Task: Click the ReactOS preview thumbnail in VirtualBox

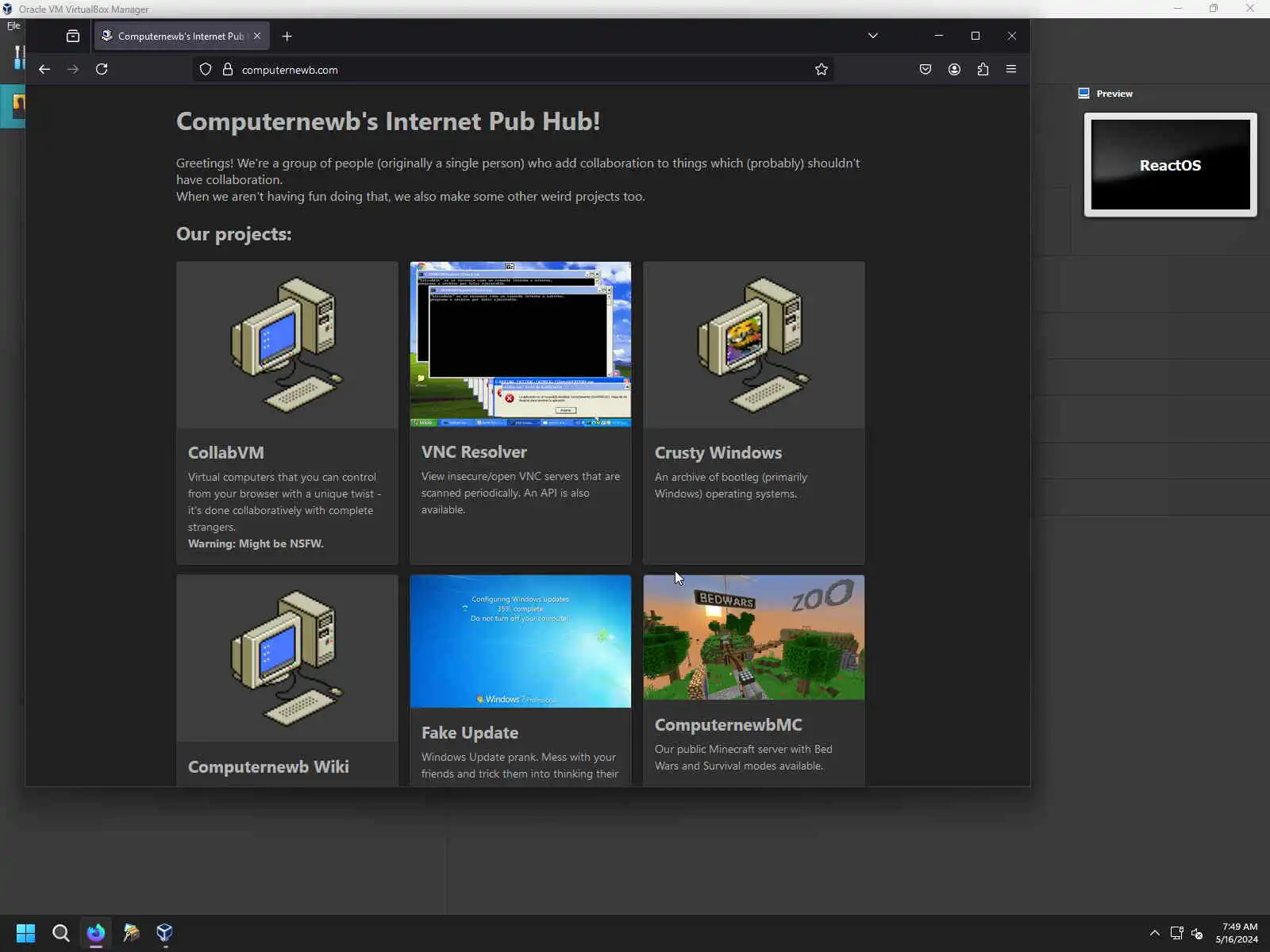Action: [x=1171, y=165]
